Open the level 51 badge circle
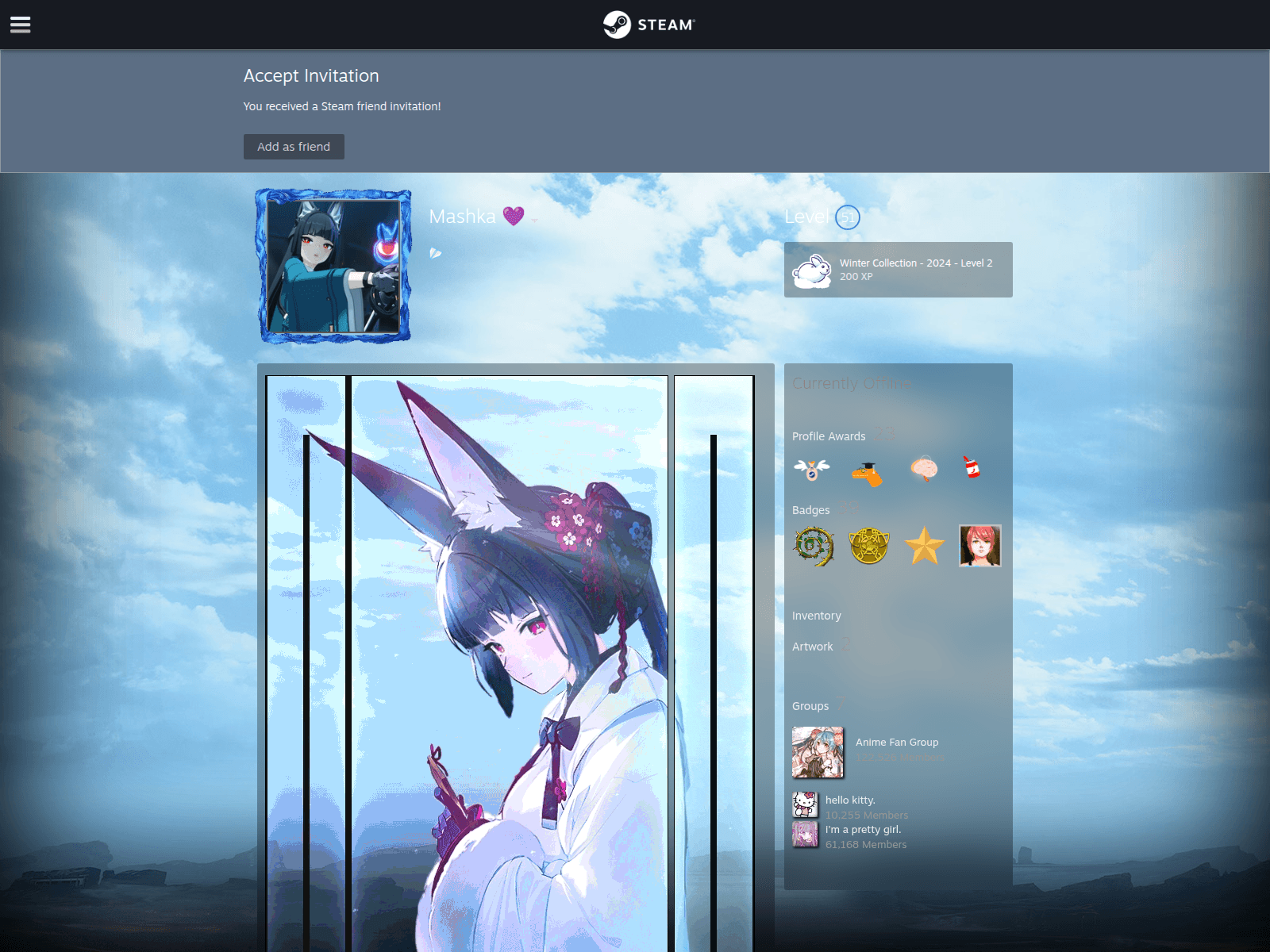1270x952 pixels. point(848,217)
